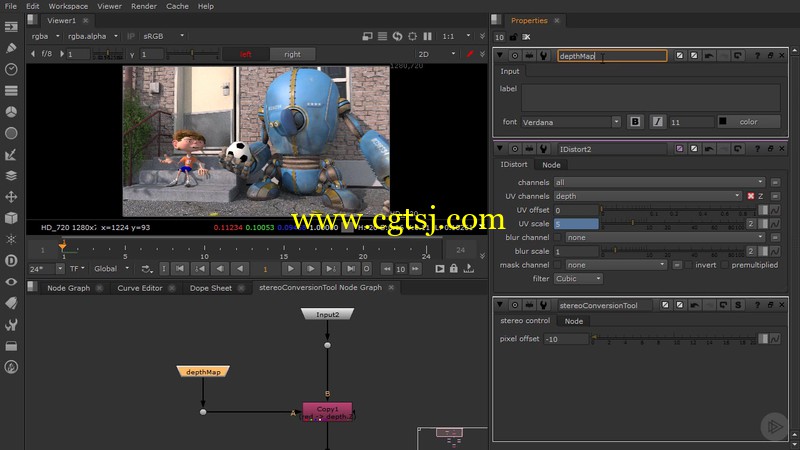Open the 3D nodes cube icon
The image size is (800, 450).
[x=11, y=218]
